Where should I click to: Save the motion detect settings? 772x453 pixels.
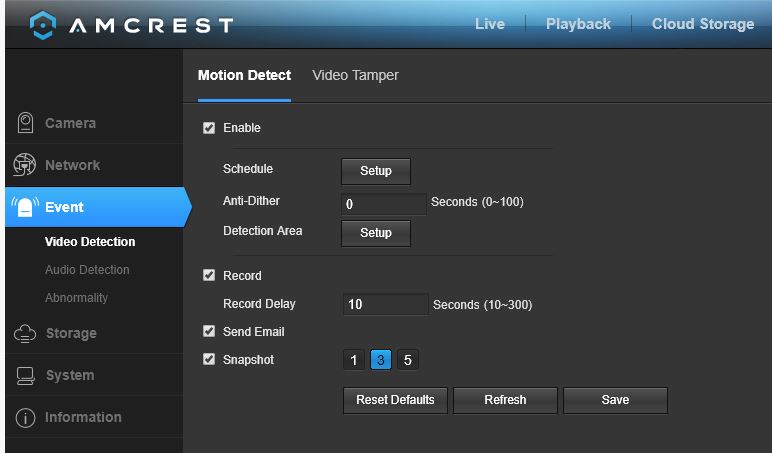[615, 400]
